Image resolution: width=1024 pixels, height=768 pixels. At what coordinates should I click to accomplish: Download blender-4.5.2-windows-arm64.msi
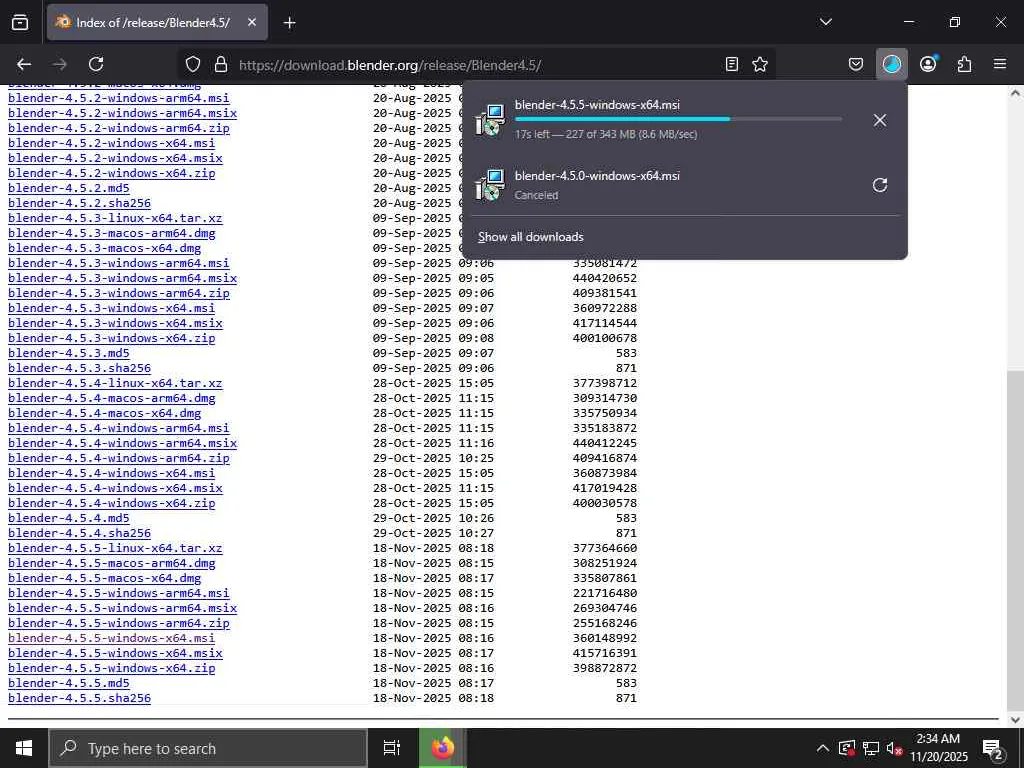[119, 98]
